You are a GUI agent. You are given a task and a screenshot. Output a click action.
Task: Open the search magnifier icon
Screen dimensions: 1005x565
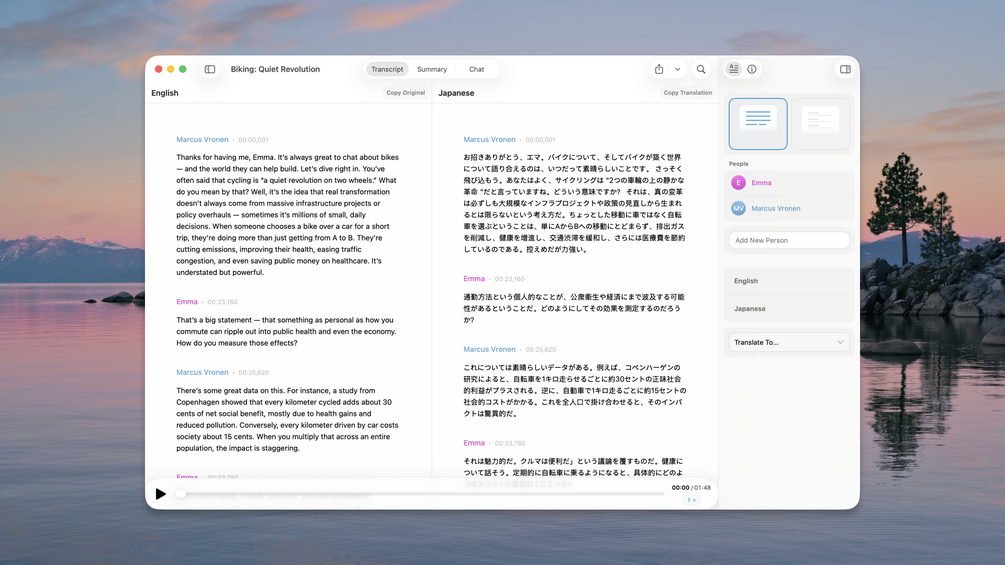pyautogui.click(x=701, y=69)
